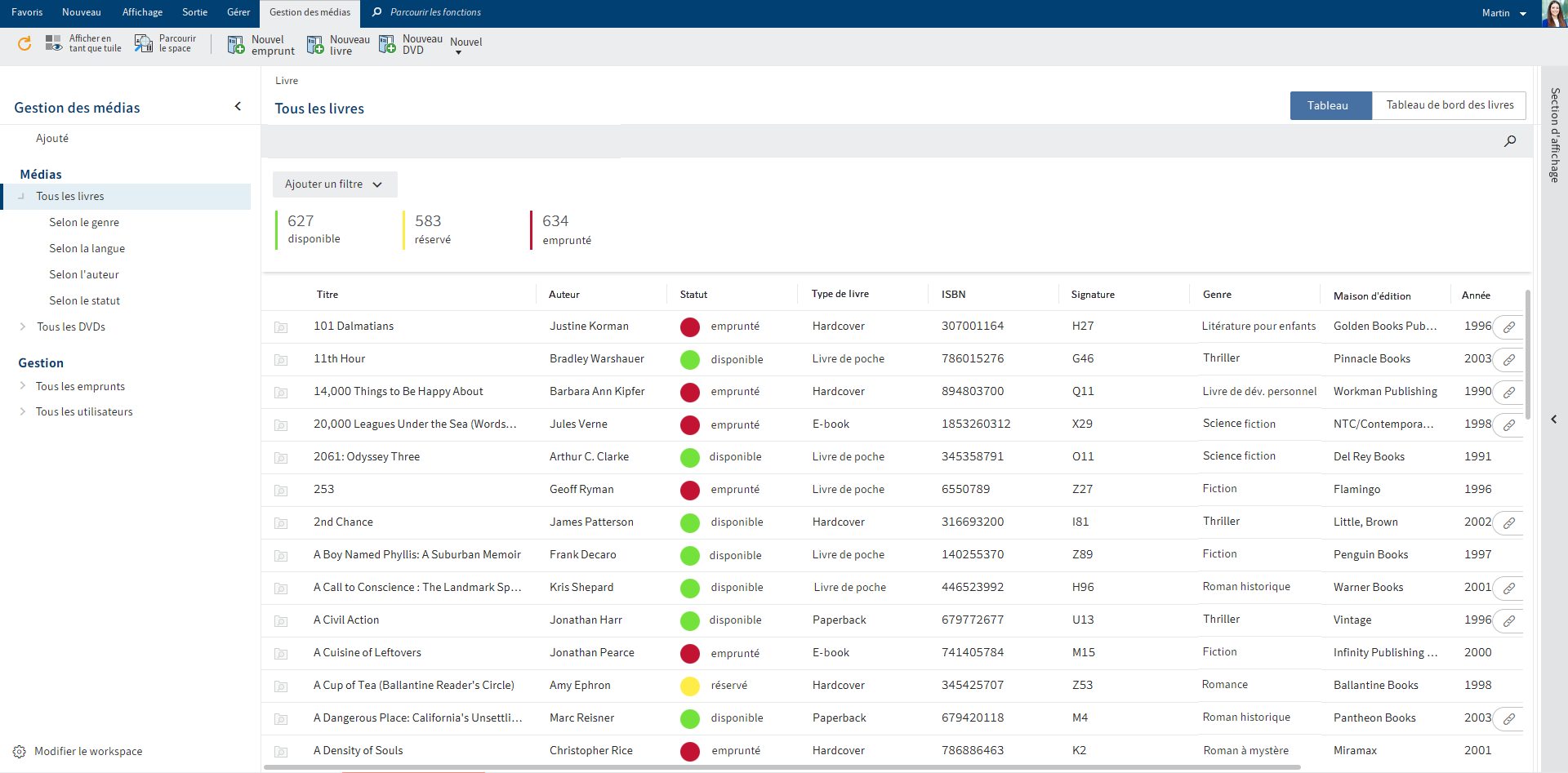The height and width of the screenshot is (773, 1568).
Task: Create a Nouveau livre
Action: [x=338, y=45]
